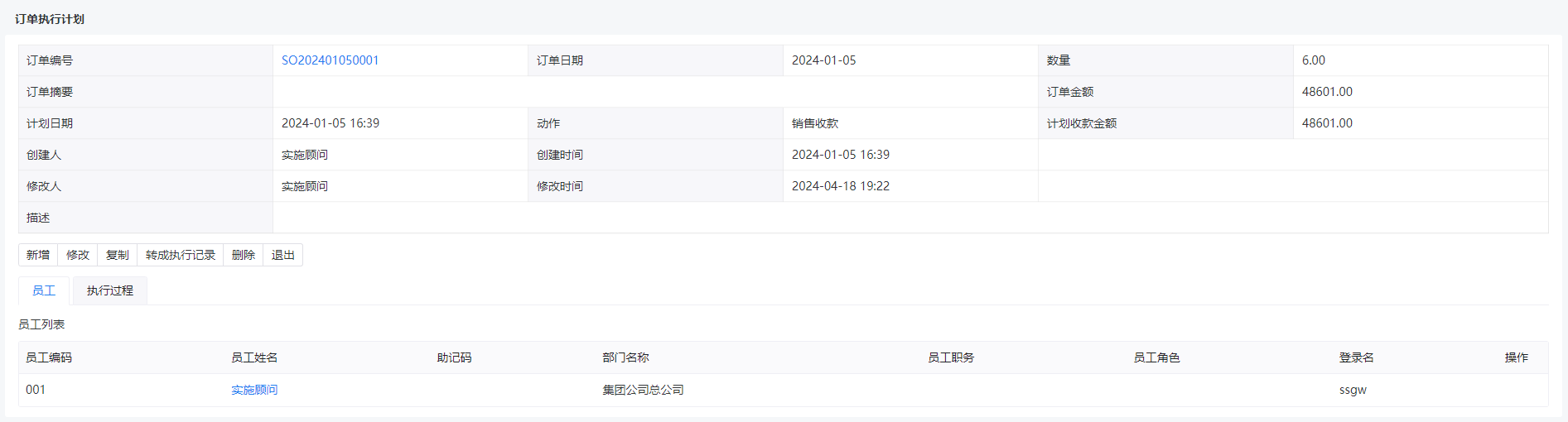Viewport: 1568px width, 422px height.
Task: Open order number SO202401050001 link
Action: point(330,60)
